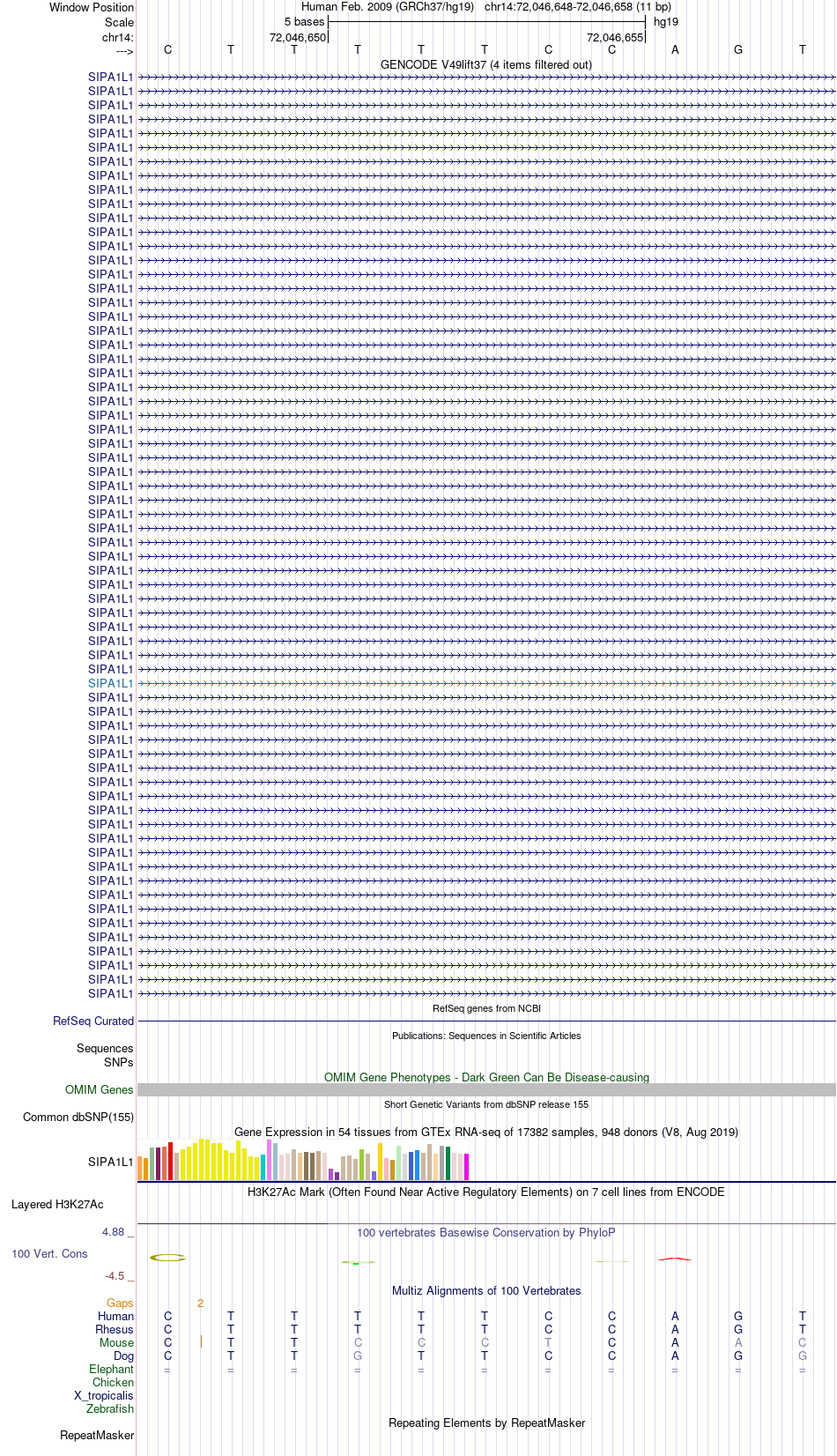Click the OMIM Genes track label
This screenshot has width=837, height=1456.
tap(100, 1090)
